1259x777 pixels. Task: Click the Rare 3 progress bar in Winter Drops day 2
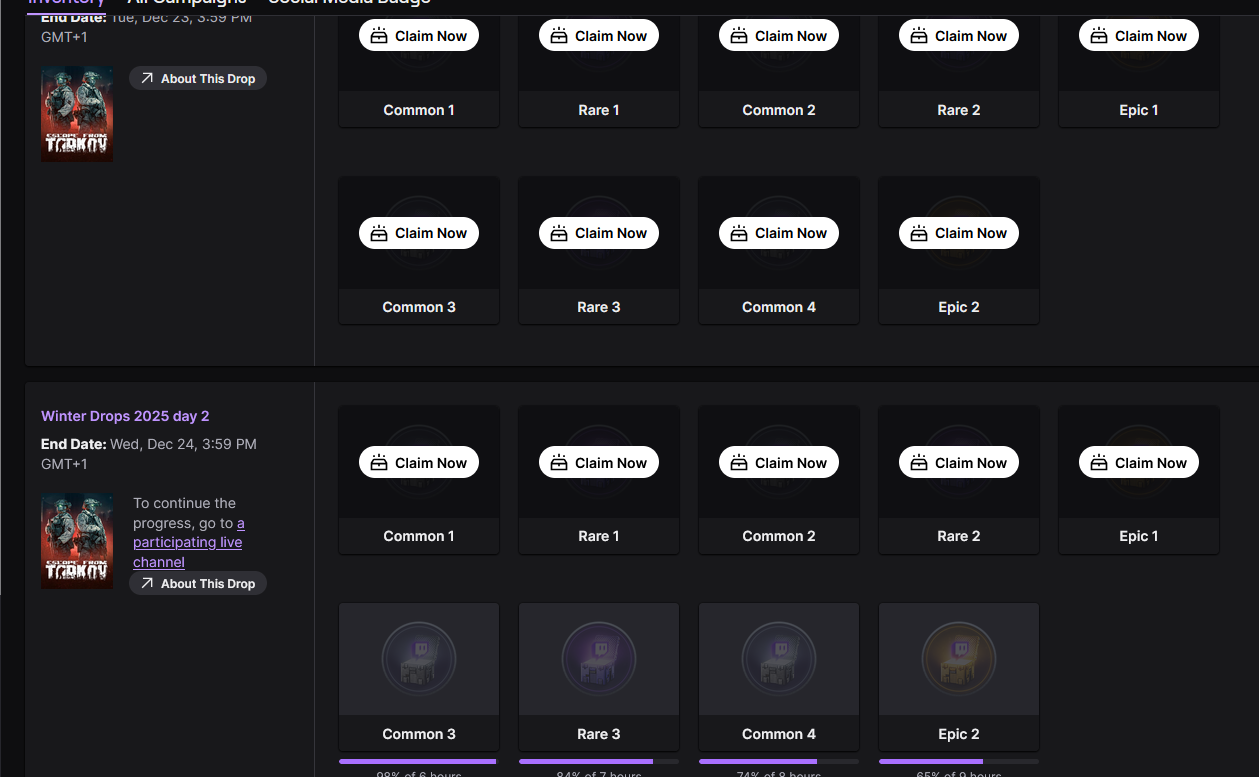tap(599, 761)
